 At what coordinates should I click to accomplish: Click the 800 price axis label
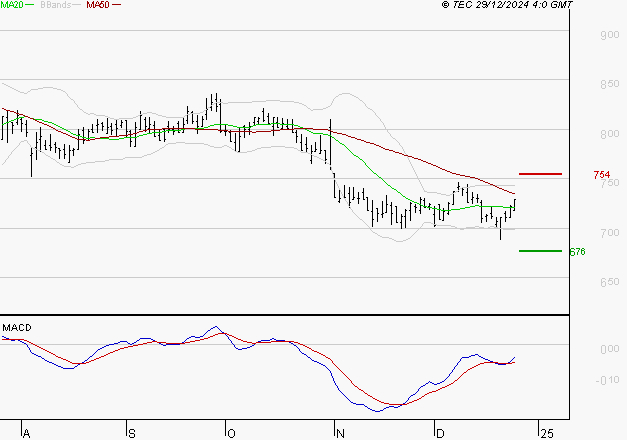click(610, 134)
